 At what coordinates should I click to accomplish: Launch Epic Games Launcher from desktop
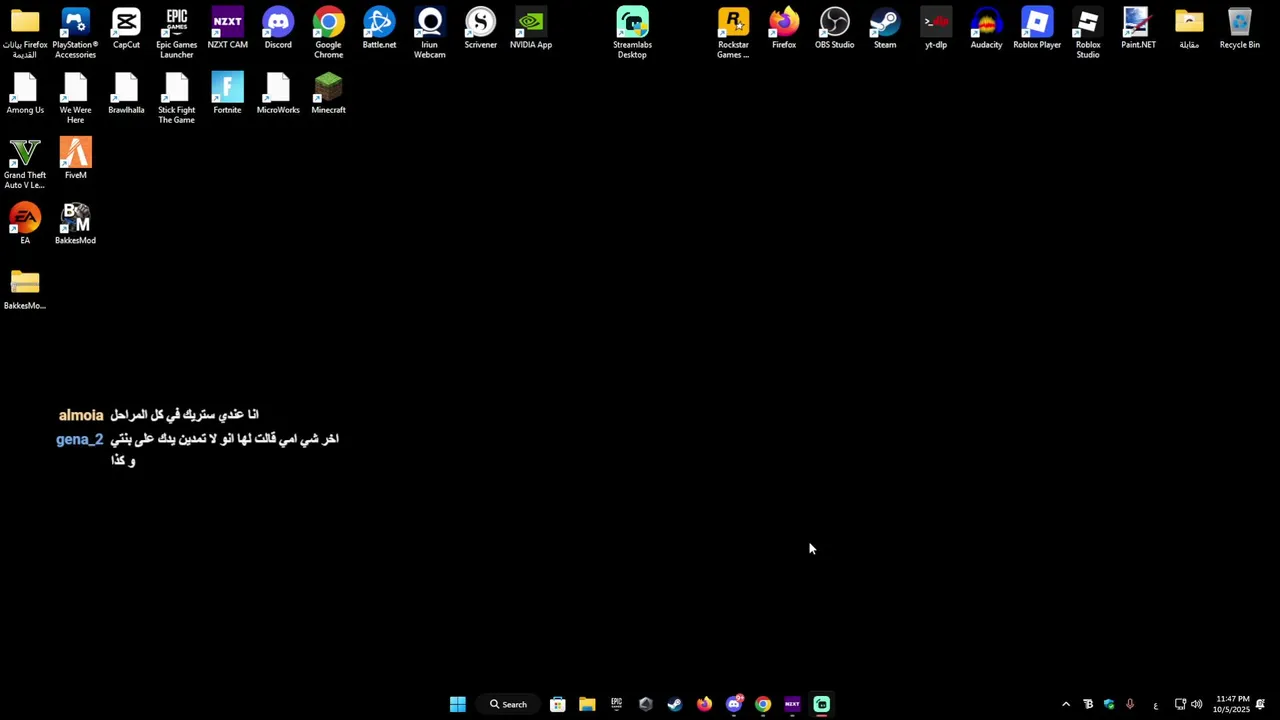[x=177, y=33]
